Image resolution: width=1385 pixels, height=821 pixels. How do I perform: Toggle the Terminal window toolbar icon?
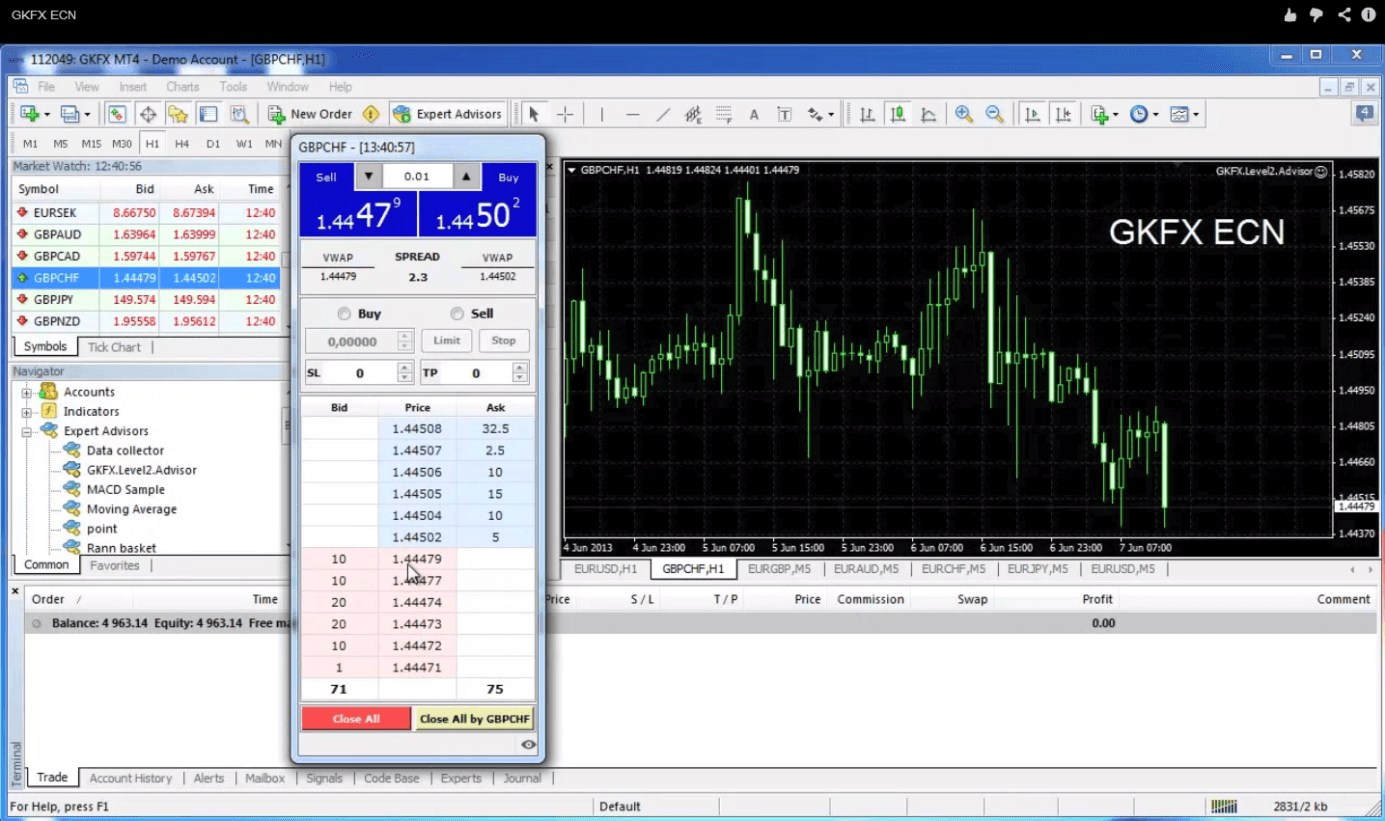(x=208, y=114)
